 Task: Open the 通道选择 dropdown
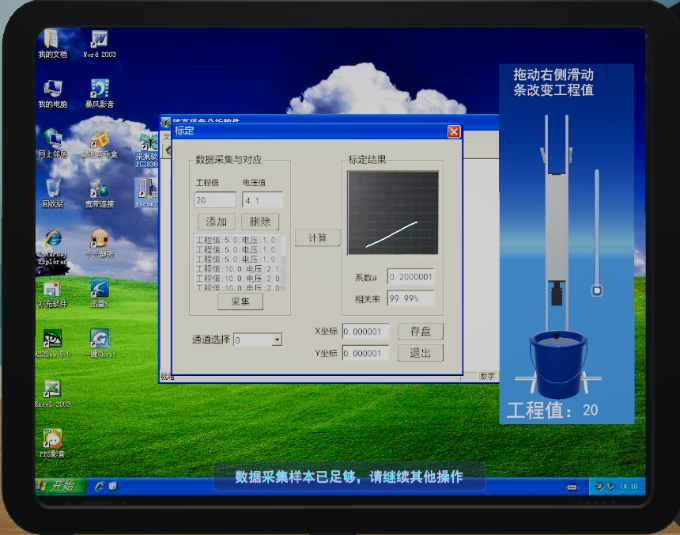click(x=276, y=340)
